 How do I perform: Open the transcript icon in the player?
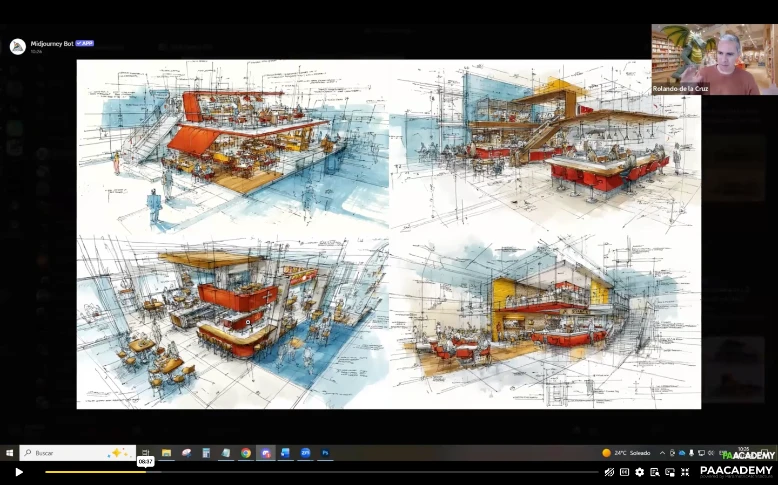point(655,472)
